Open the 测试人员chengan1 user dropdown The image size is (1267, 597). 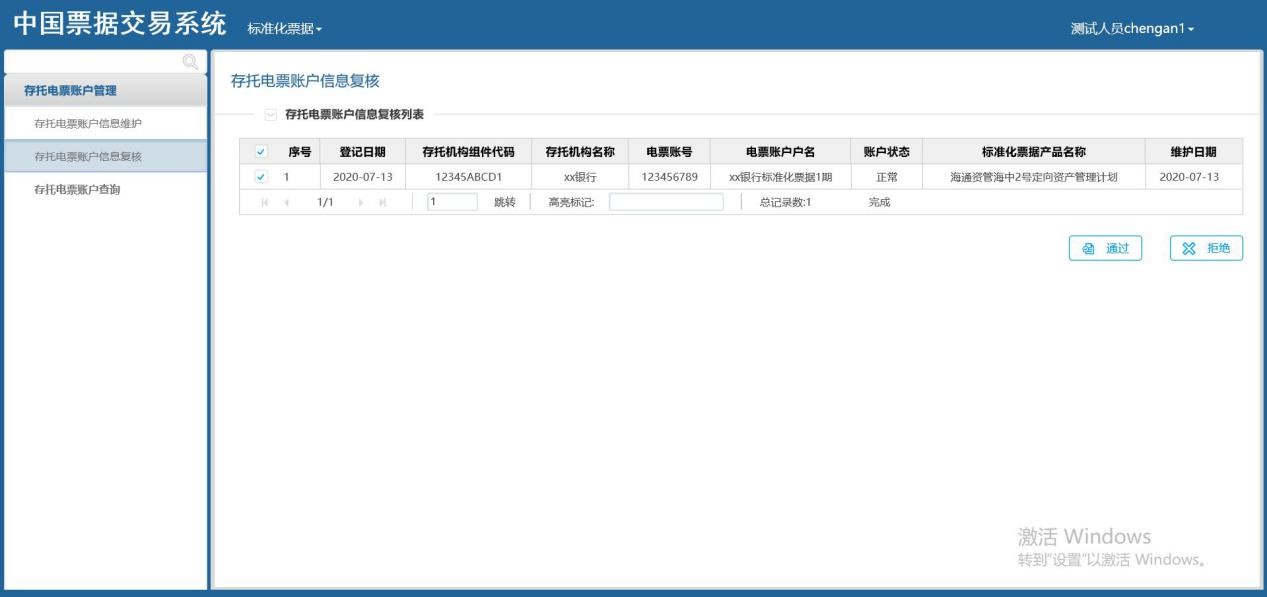pos(1132,29)
